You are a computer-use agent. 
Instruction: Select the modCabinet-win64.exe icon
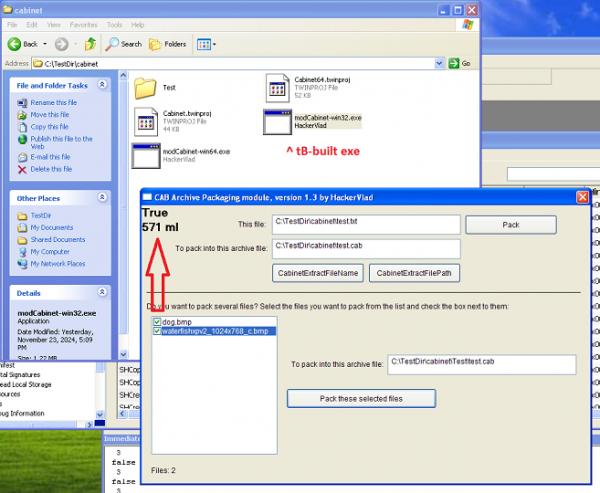(x=146, y=156)
